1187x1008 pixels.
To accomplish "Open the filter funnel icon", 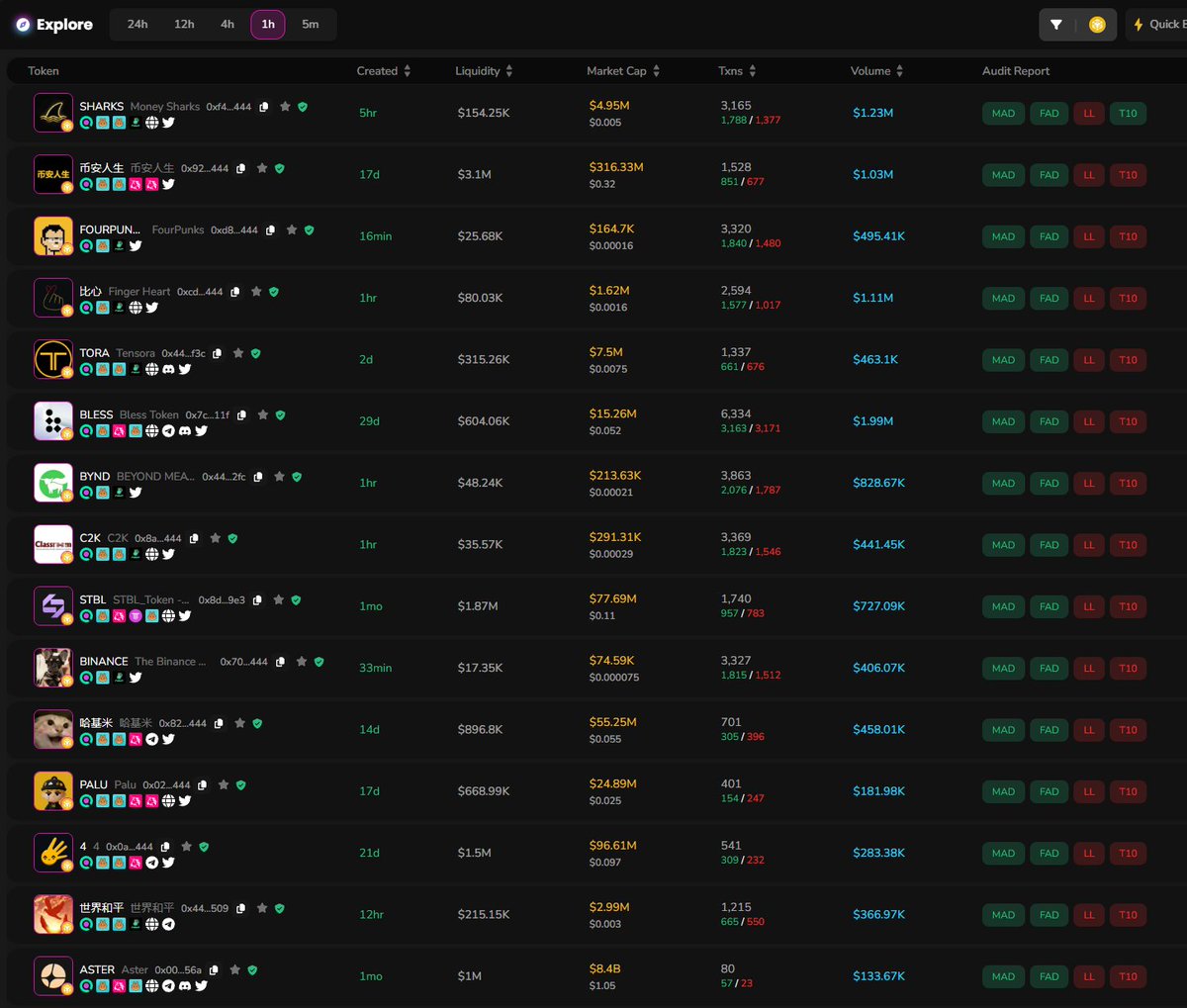I will click(x=1056, y=25).
